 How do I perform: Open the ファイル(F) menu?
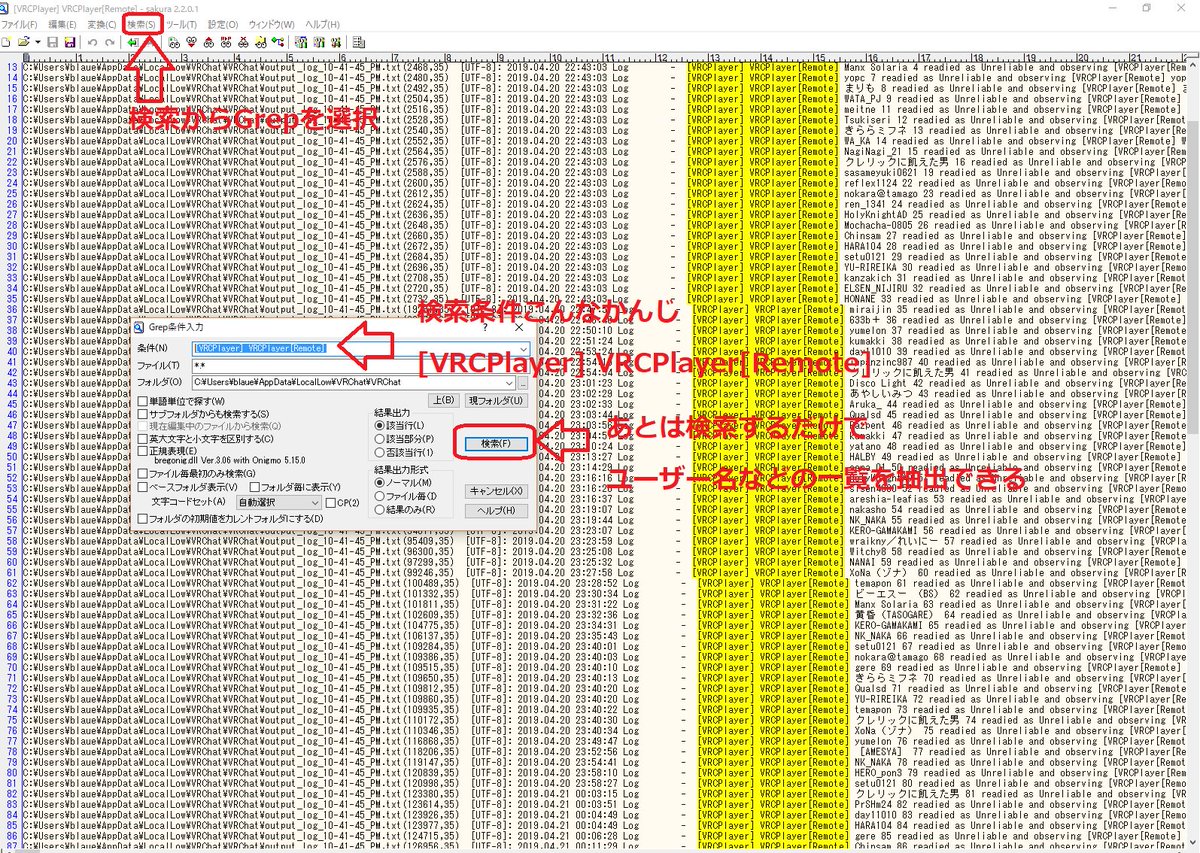click(19, 23)
